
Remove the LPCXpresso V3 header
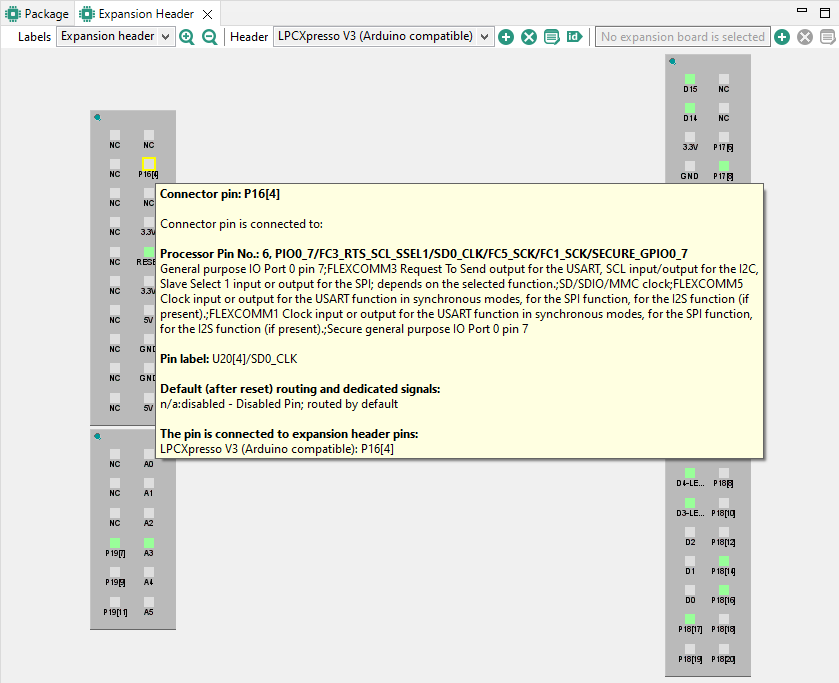[528, 37]
